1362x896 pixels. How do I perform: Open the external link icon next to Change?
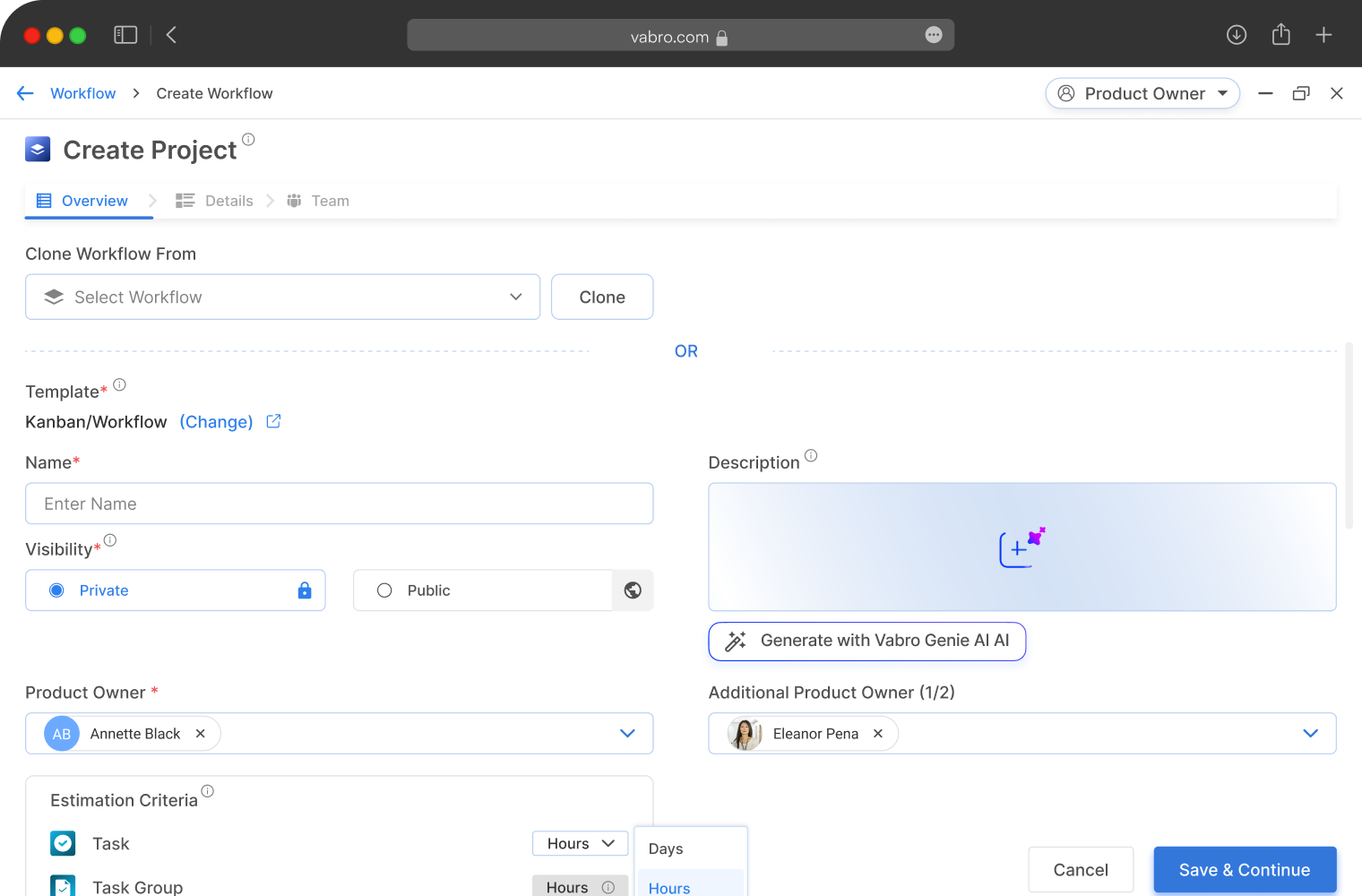click(x=274, y=421)
